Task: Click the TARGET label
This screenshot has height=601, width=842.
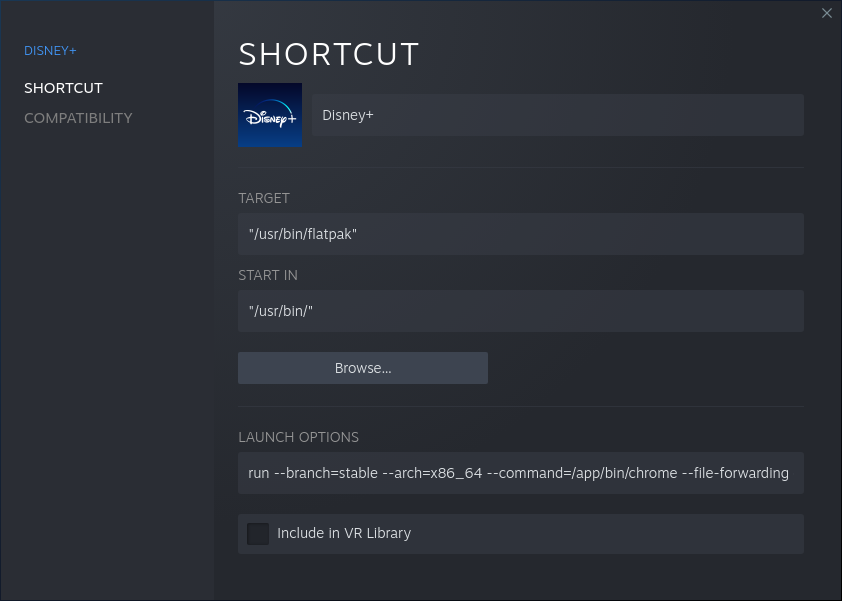Action: click(x=264, y=198)
